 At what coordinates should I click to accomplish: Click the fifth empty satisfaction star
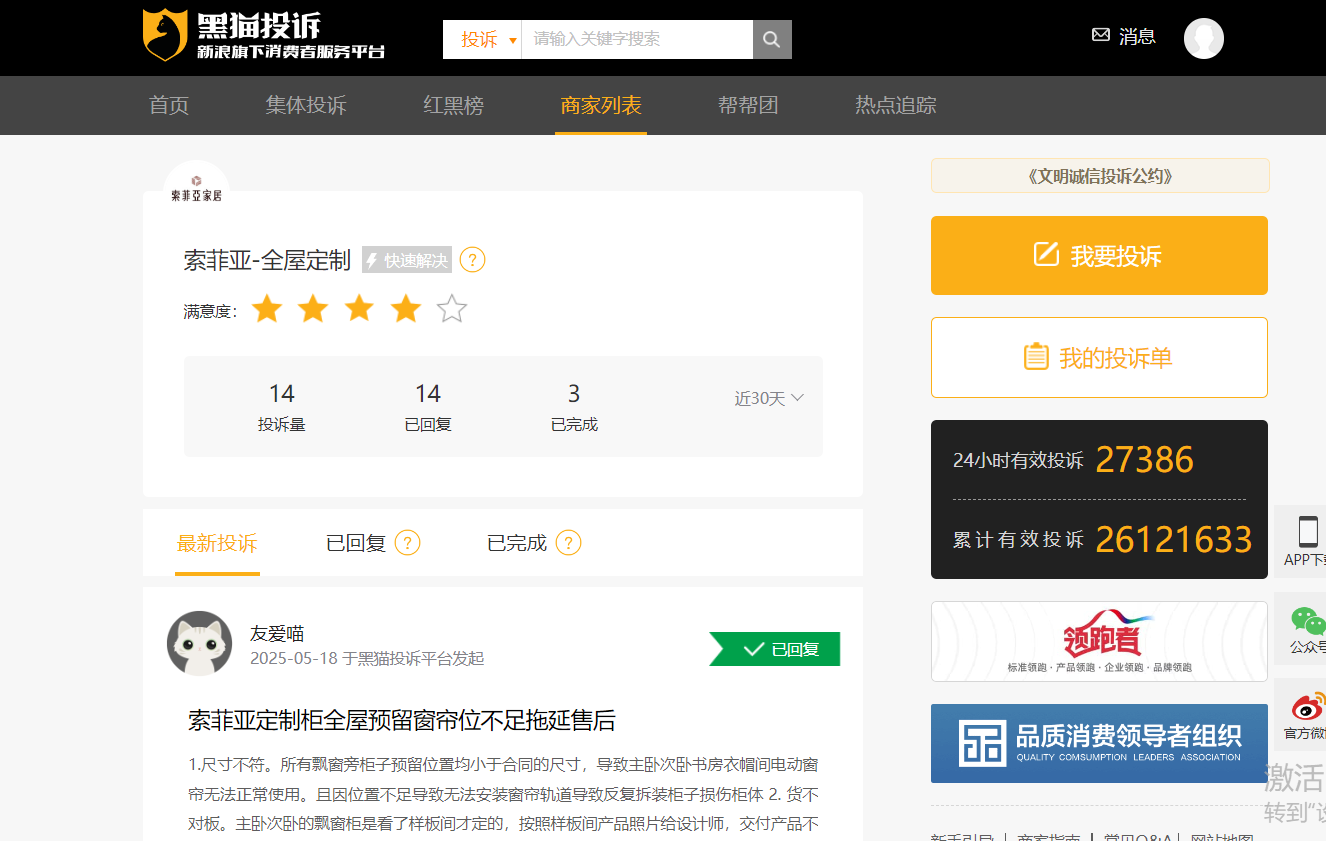tap(452, 309)
